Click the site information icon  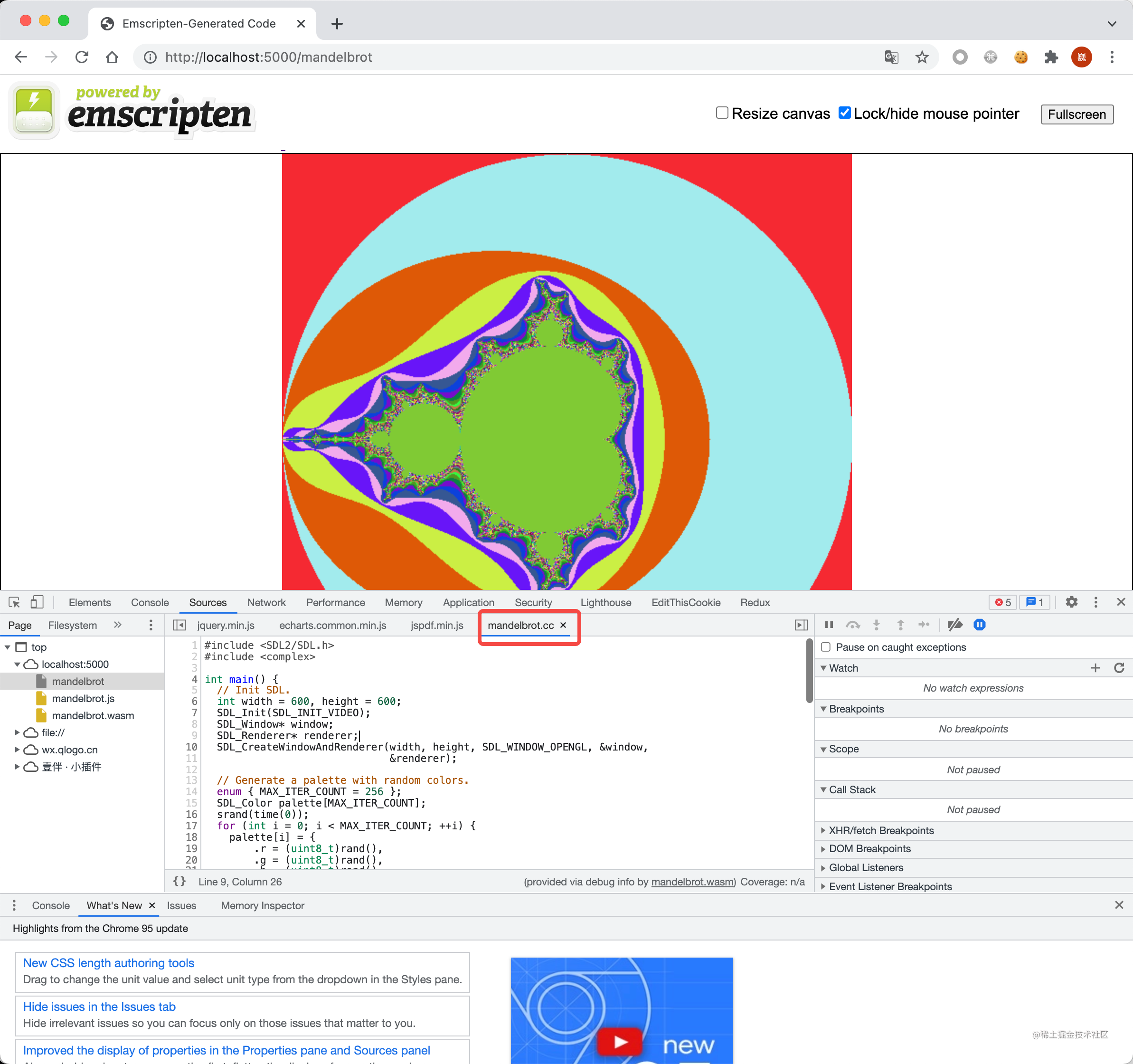click(150, 57)
